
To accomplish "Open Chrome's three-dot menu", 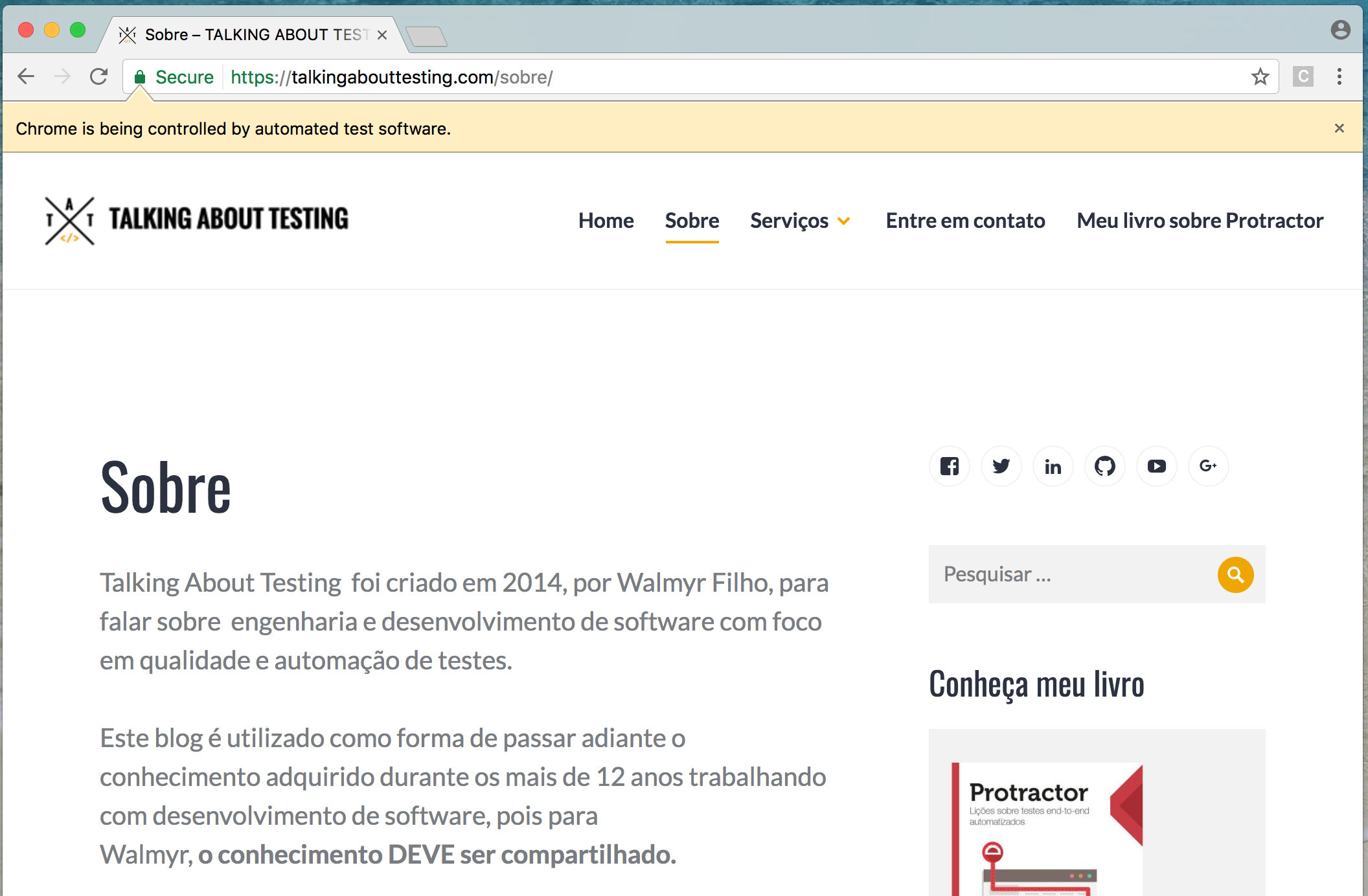I will pyautogui.click(x=1339, y=77).
